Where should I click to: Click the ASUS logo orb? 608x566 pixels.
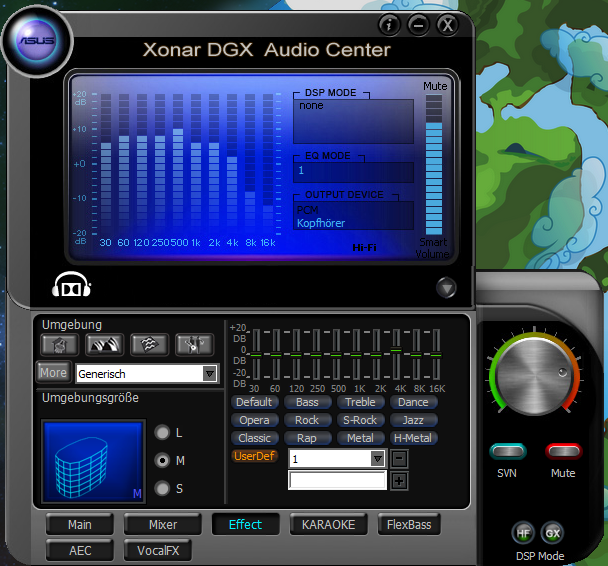point(37,41)
